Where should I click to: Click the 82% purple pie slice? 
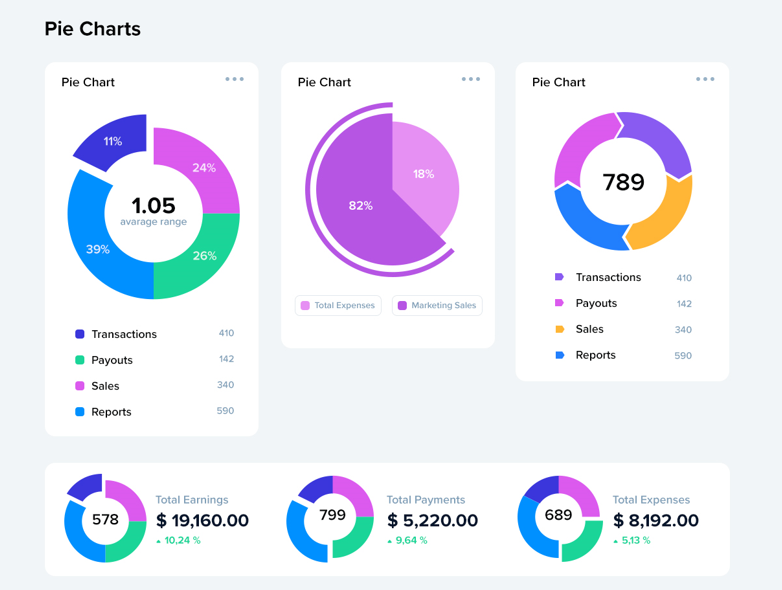click(x=360, y=205)
